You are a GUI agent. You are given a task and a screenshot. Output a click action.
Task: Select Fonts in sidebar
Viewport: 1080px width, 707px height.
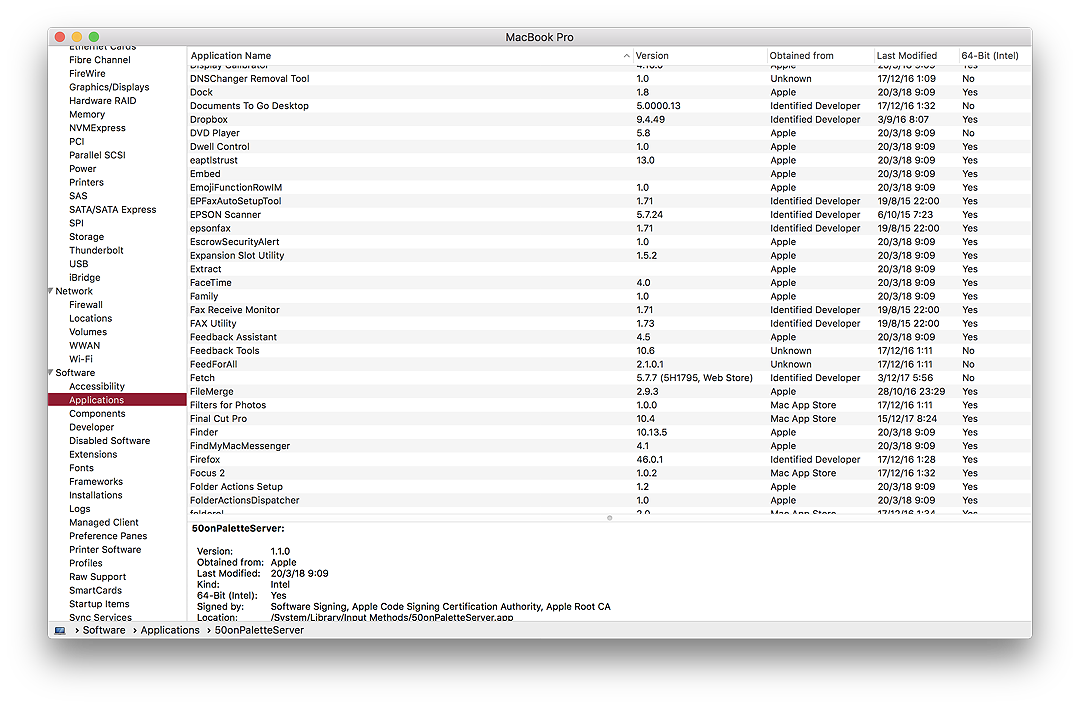tap(81, 468)
